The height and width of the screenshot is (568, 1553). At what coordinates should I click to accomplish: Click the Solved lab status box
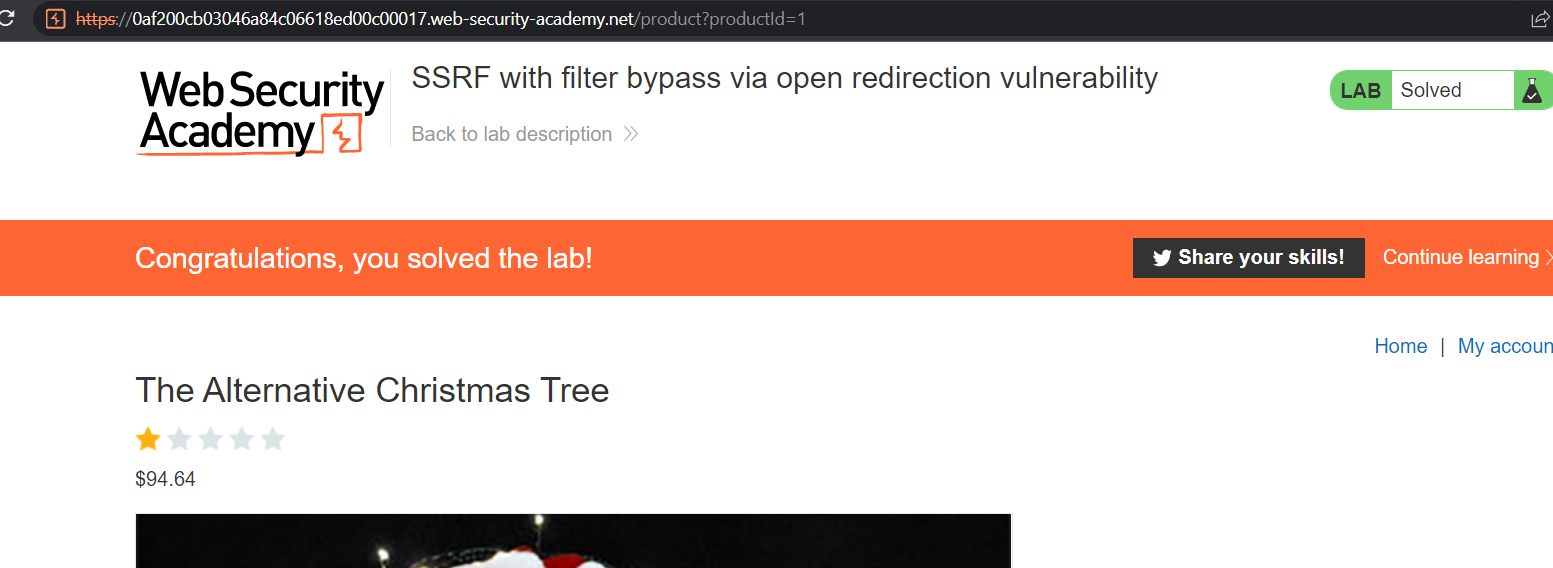point(1451,90)
